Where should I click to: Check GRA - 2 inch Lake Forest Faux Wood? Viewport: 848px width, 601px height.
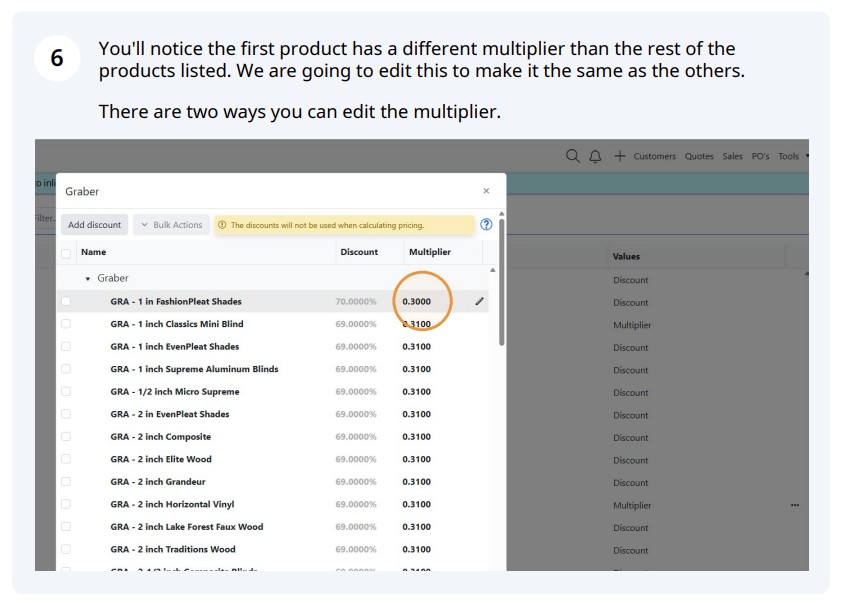click(x=66, y=527)
